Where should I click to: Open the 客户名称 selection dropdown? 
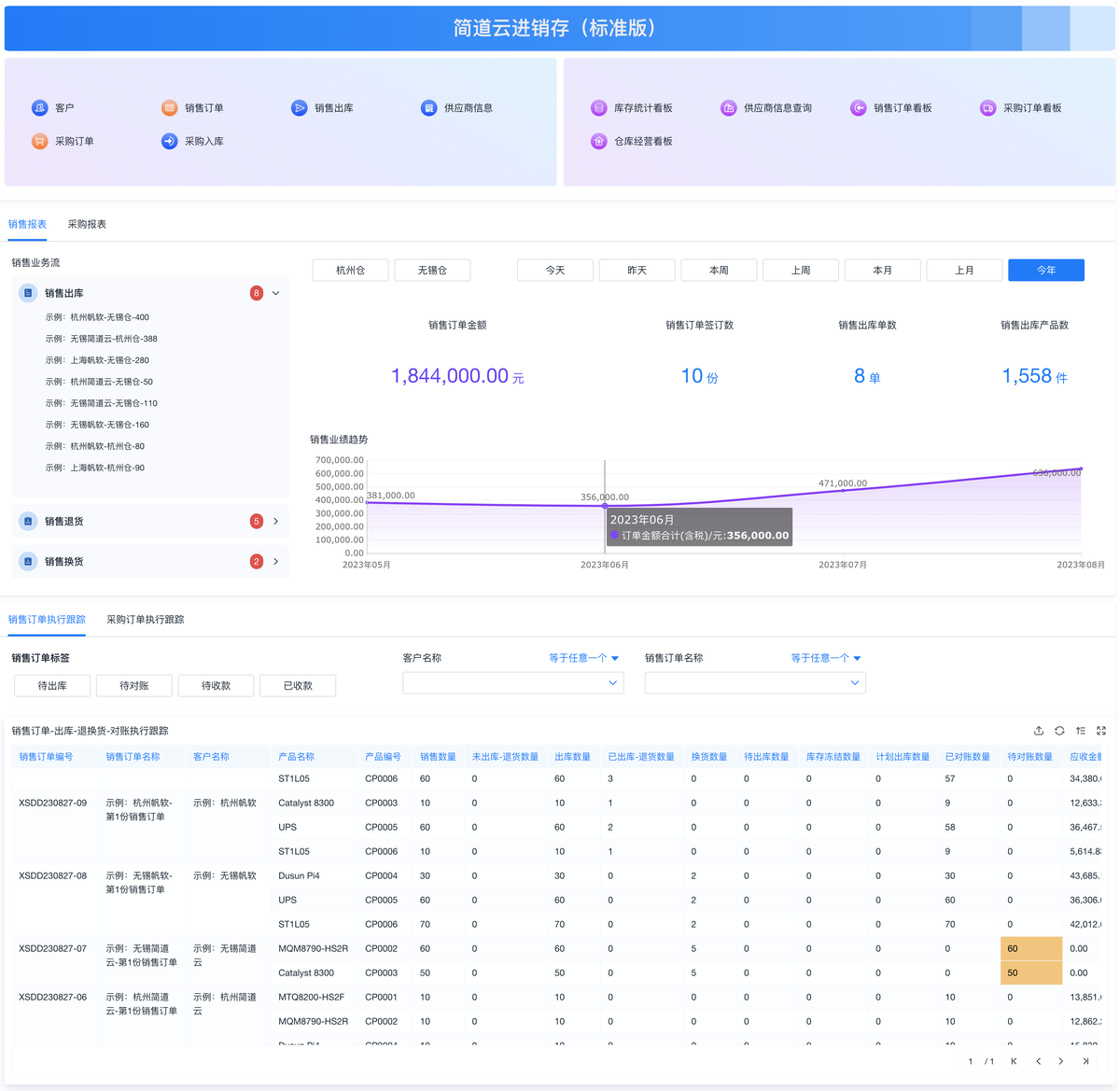(x=512, y=683)
